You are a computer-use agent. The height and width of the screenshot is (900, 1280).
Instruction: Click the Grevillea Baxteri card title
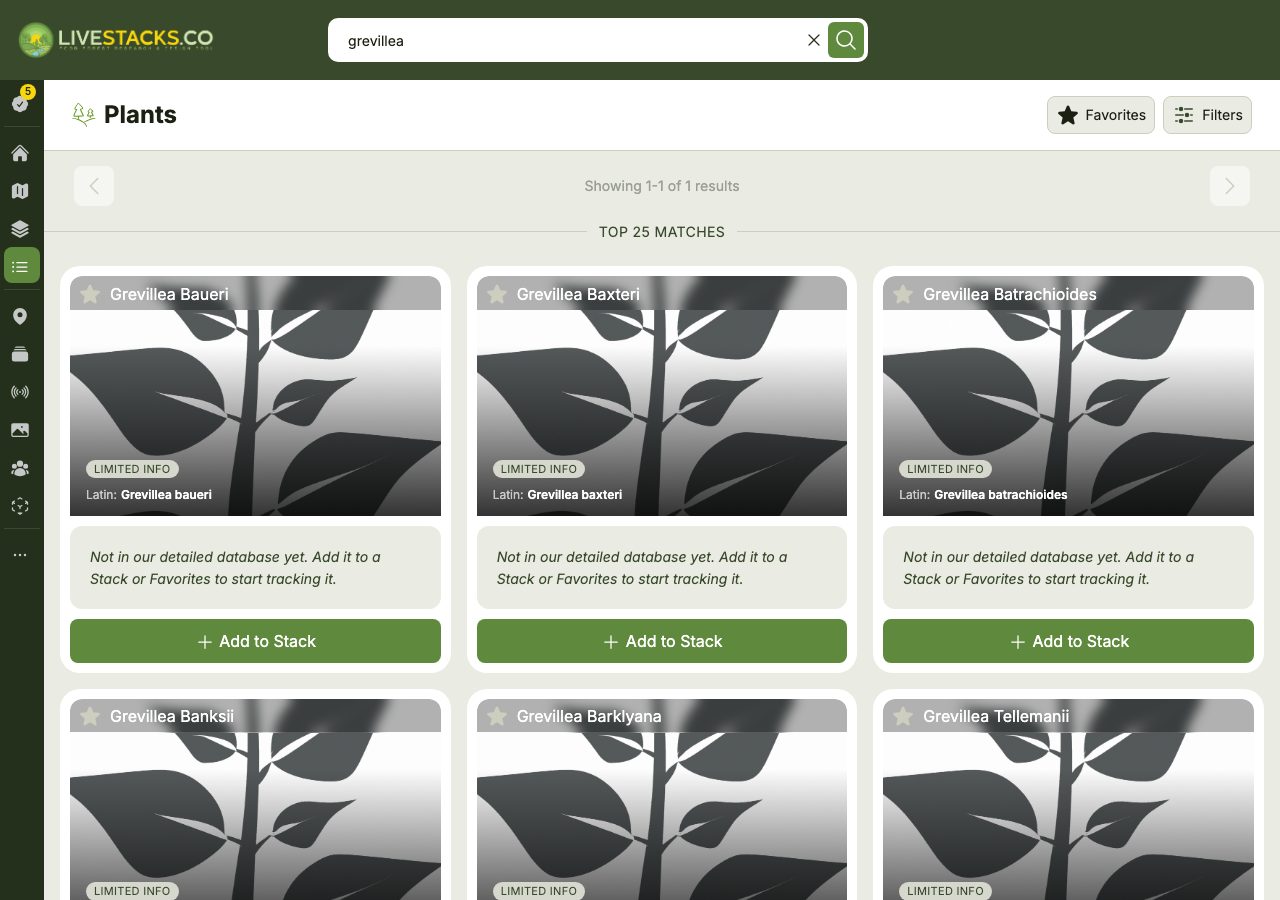578,294
